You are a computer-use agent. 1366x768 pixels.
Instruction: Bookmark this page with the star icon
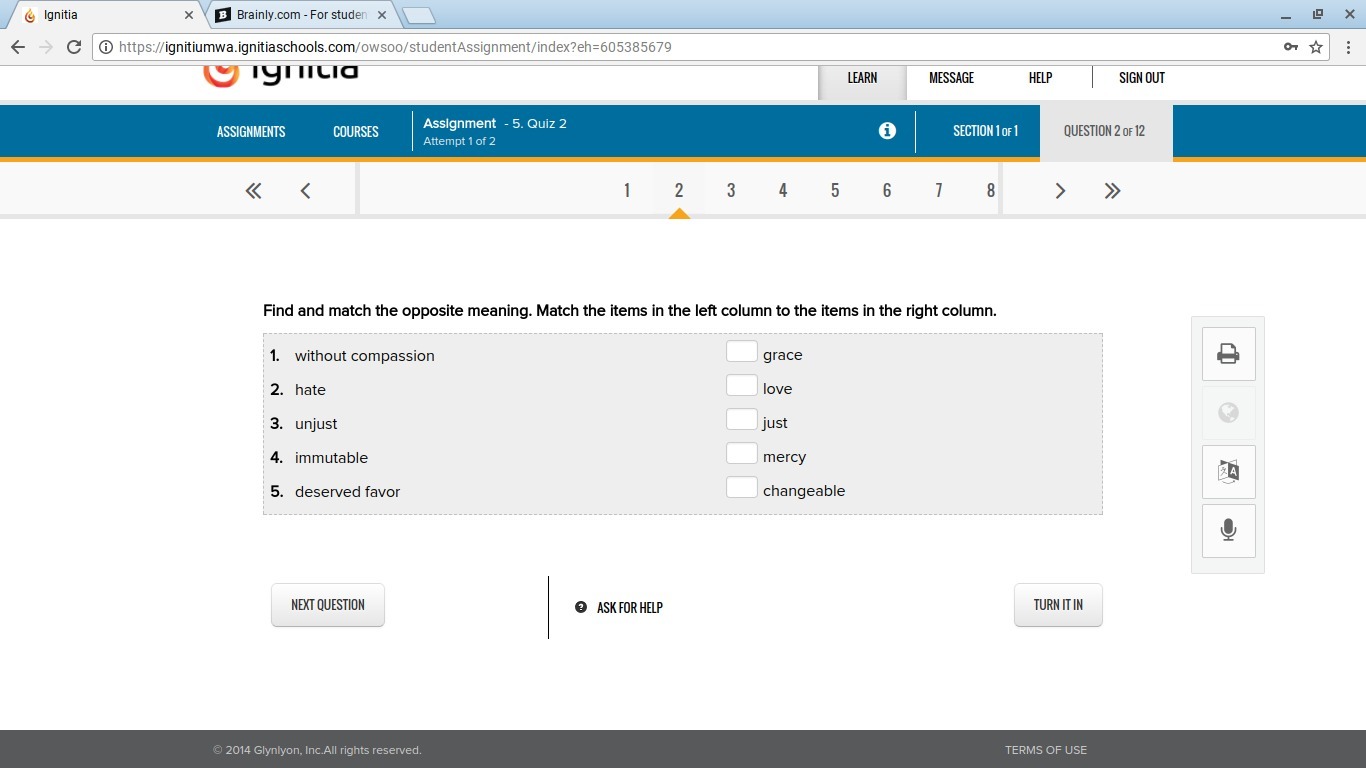click(1316, 47)
